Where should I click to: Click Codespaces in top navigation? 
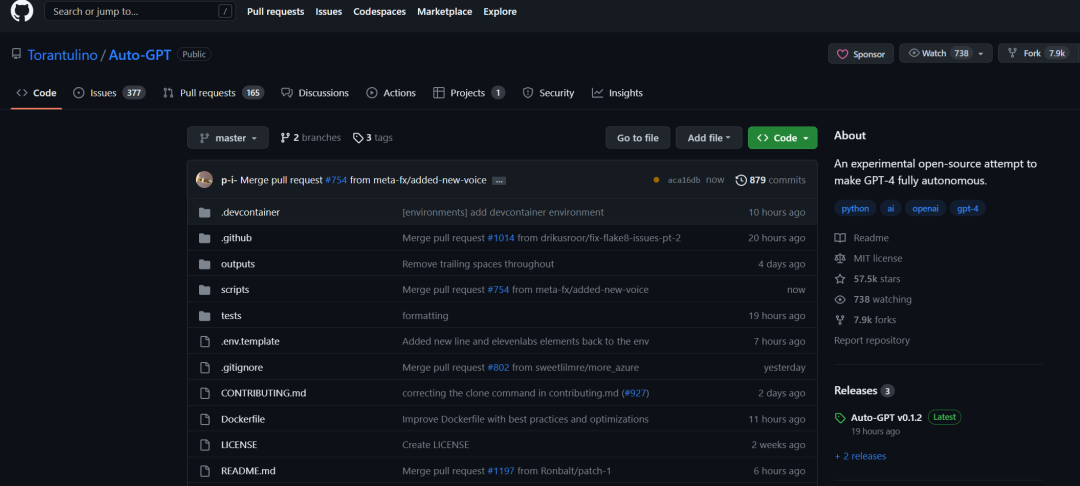(x=380, y=12)
